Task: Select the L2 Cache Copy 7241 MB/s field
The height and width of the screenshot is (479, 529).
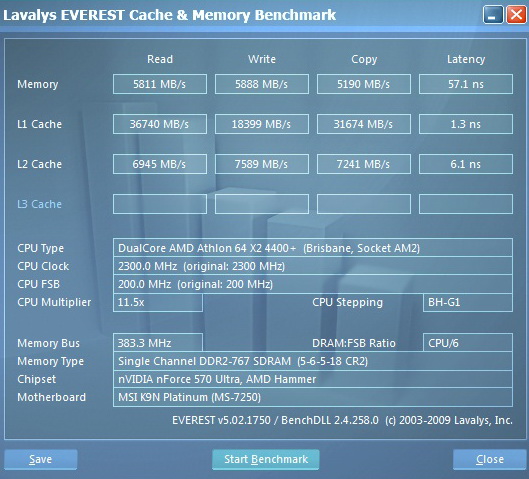Action: [x=364, y=164]
